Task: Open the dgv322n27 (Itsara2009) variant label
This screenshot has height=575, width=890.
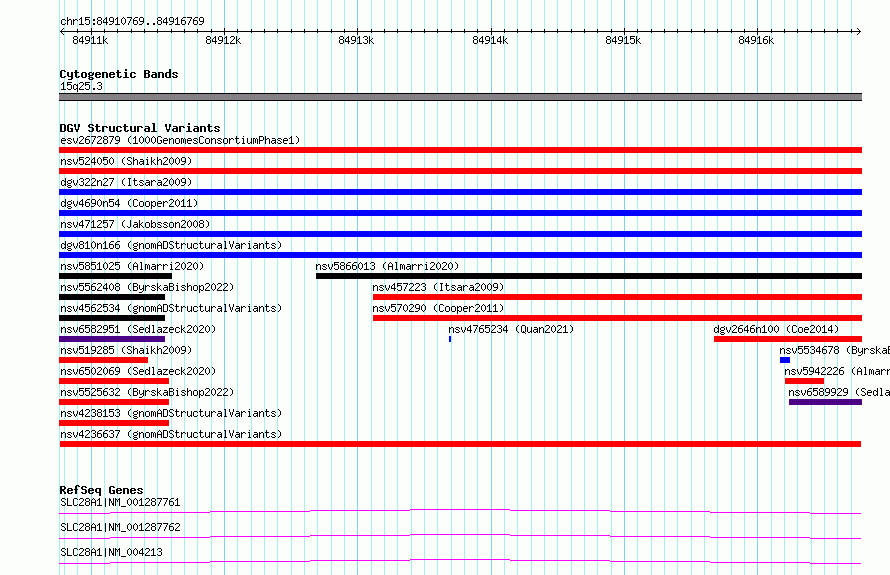Action: tap(126, 182)
